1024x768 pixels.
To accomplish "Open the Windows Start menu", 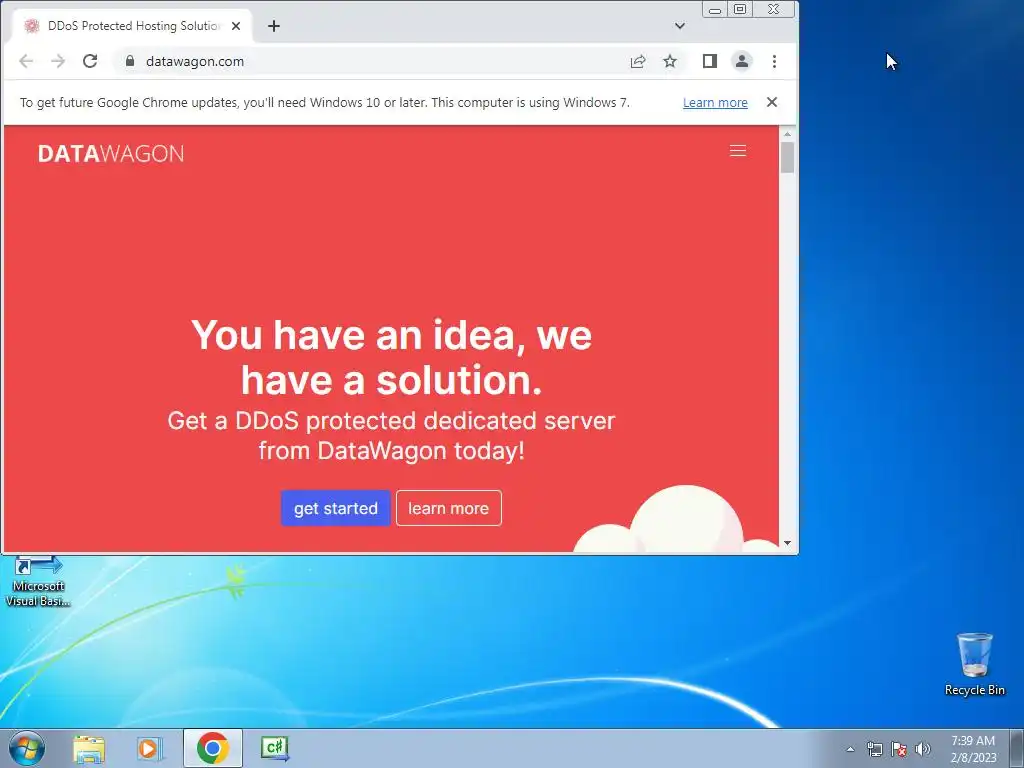I will (x=27, y=748).
